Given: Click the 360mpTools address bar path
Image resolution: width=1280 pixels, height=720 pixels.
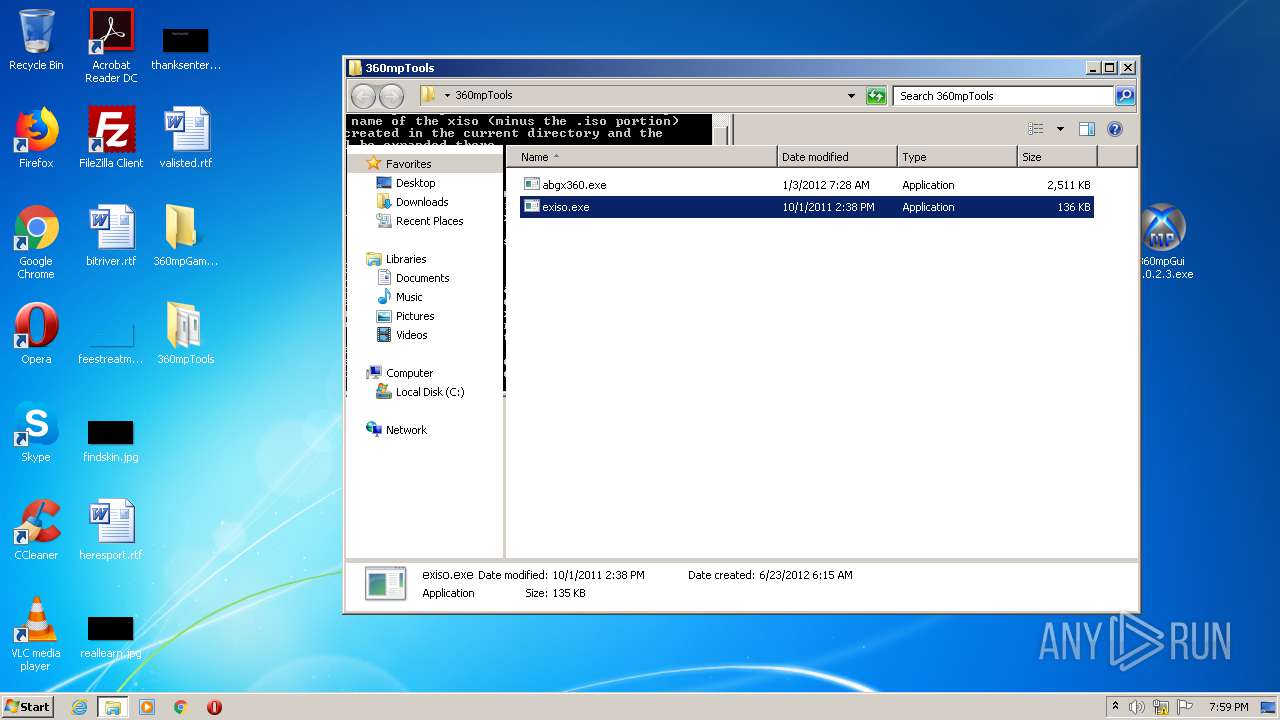Looking at the screenshot, I should 483,96.
